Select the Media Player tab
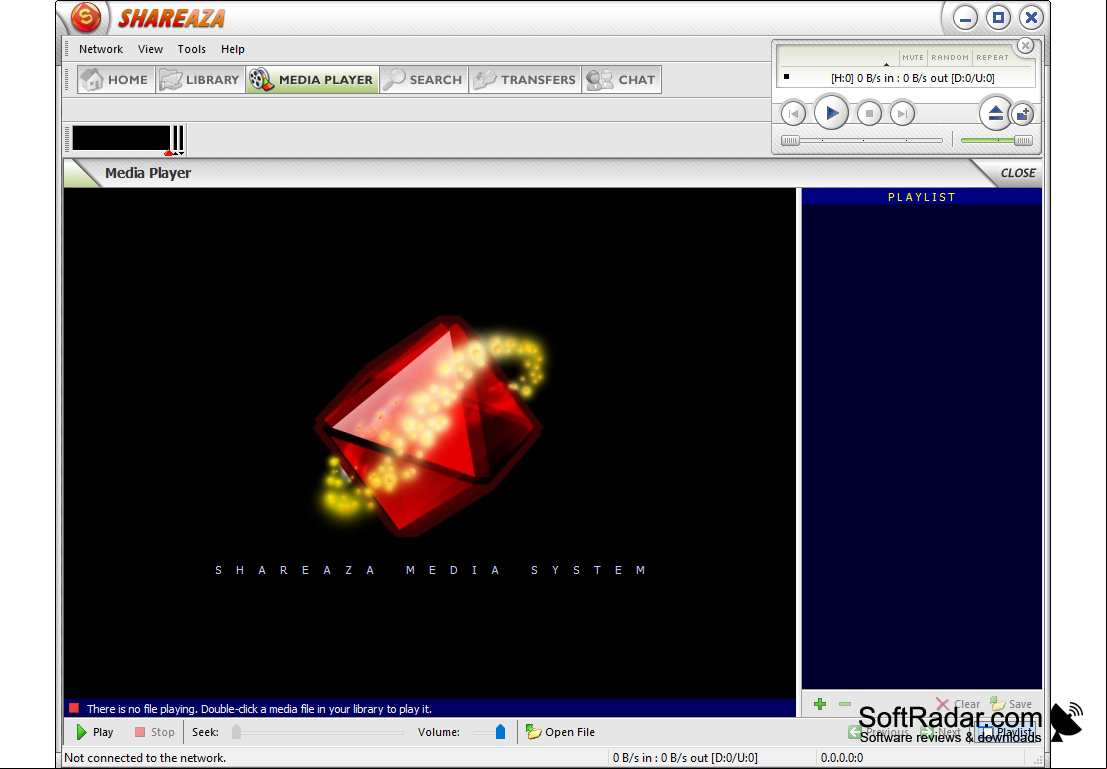The image size is (1107, 769). [x=312, y=80]
